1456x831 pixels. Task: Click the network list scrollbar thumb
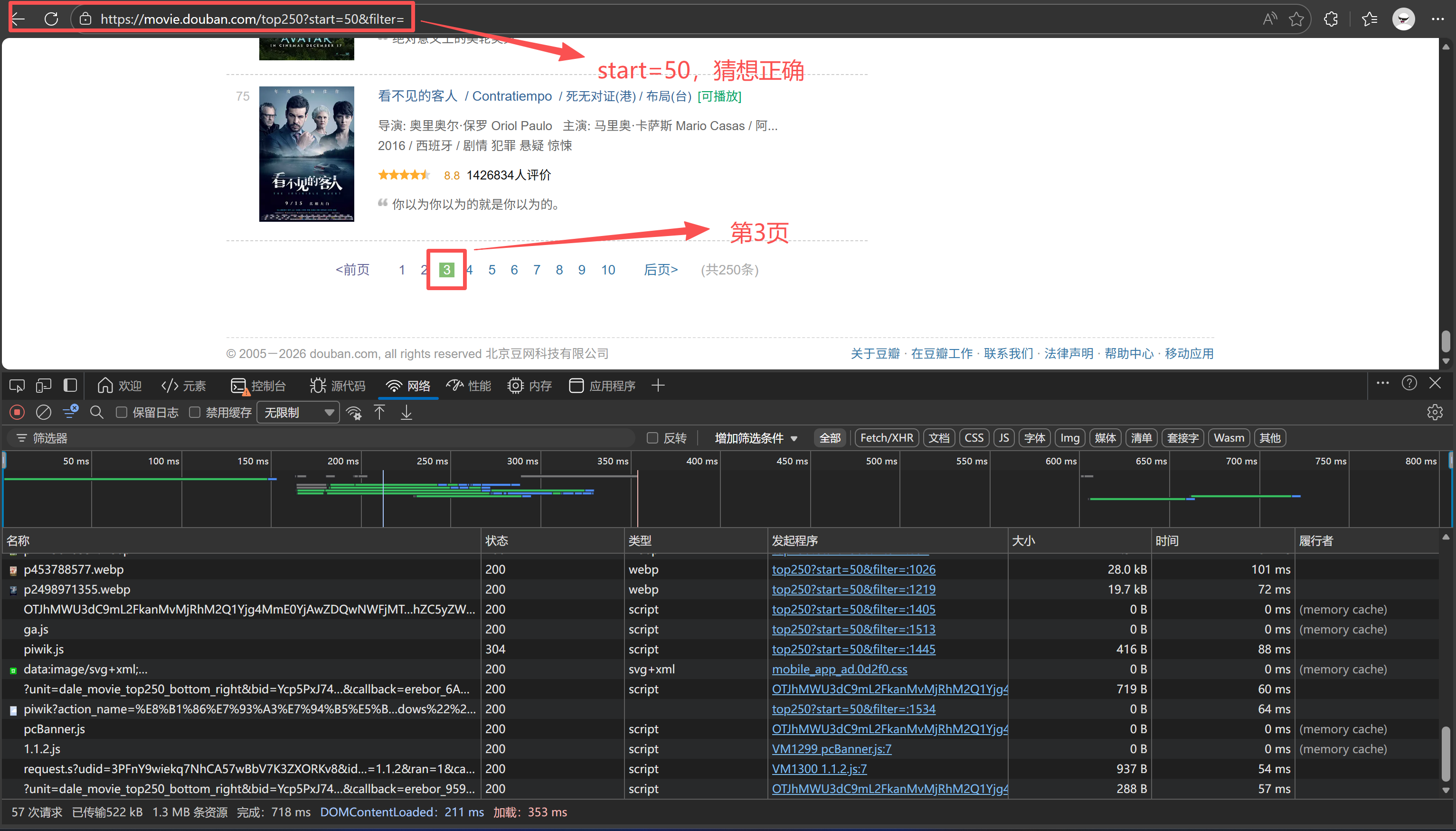pos(1446,754)
